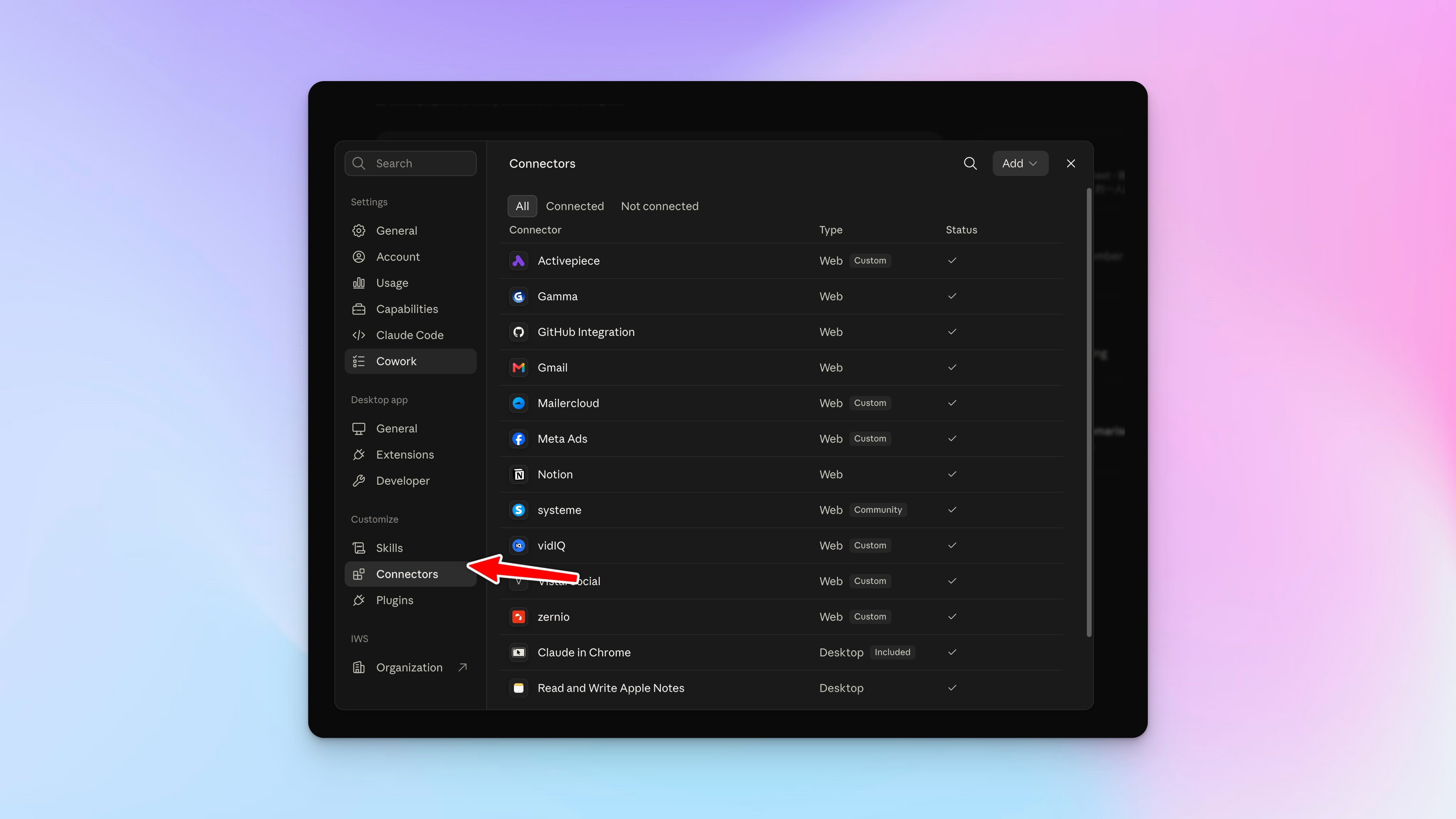This screenshot has width=1456, height=819.
Task: Switch to the Connected tab
Action: 574,206
